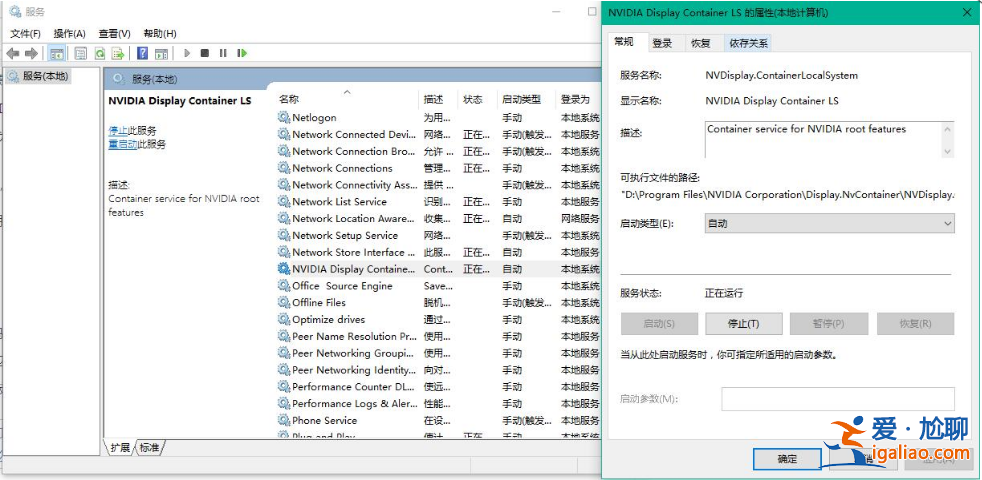Click the gear icon of Network List Service
Screen dimensions: 982x480
point(284,202)
